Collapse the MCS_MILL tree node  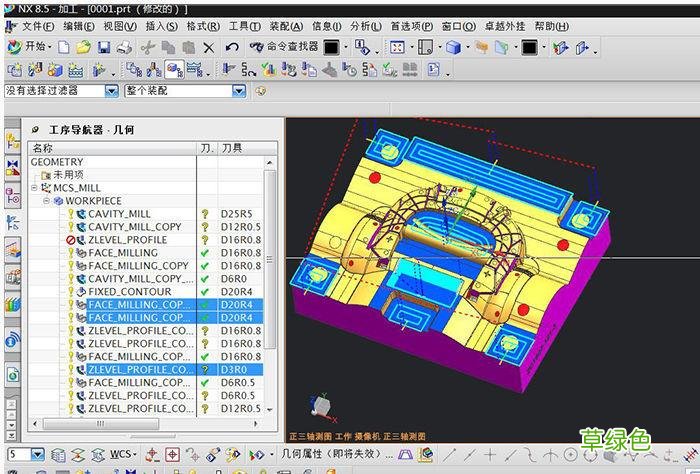pyautogui.click(x=34, y=188)
